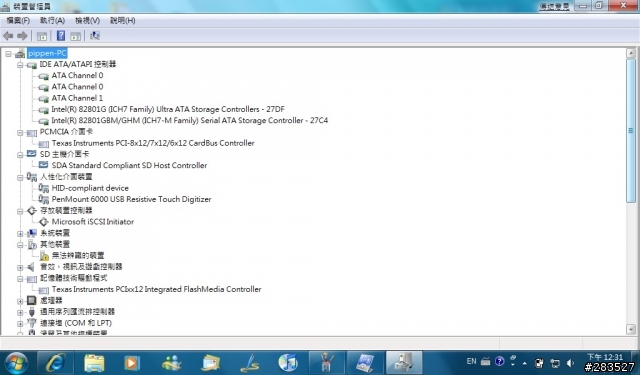The width and height of the screenshot is (640, 375).
Task: Collapse the SD 主機介面卡 category
Action: (20, 155)
